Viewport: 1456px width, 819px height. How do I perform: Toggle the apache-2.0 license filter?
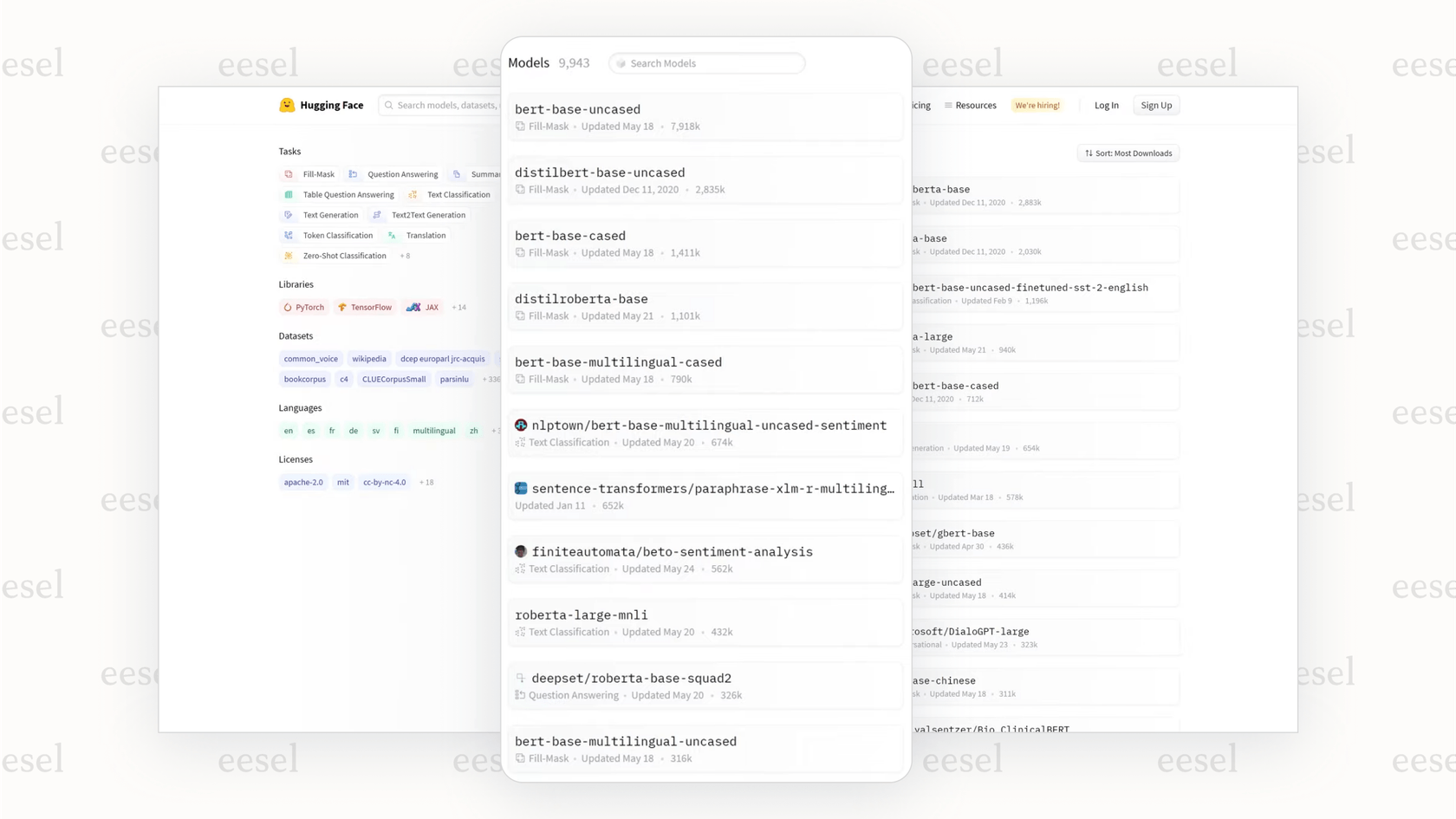click(302, 482)
